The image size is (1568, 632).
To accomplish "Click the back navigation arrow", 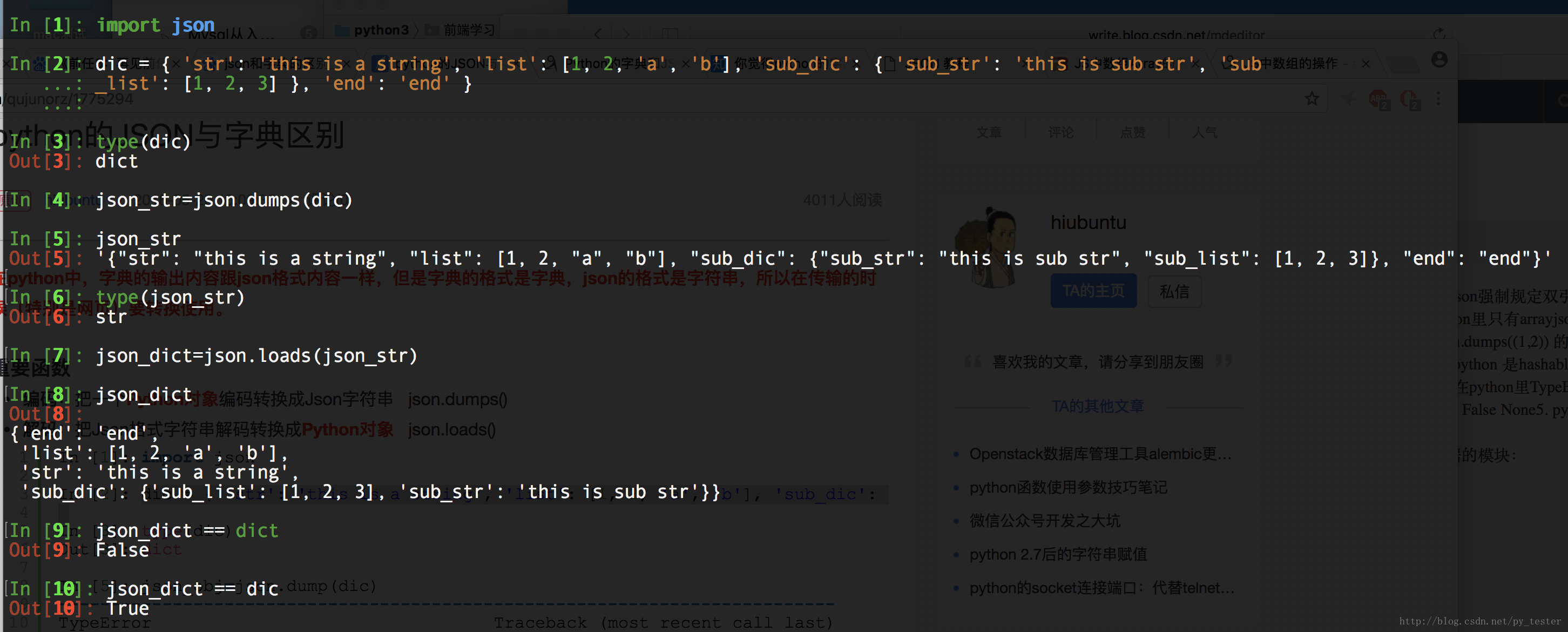I will 597,35.
